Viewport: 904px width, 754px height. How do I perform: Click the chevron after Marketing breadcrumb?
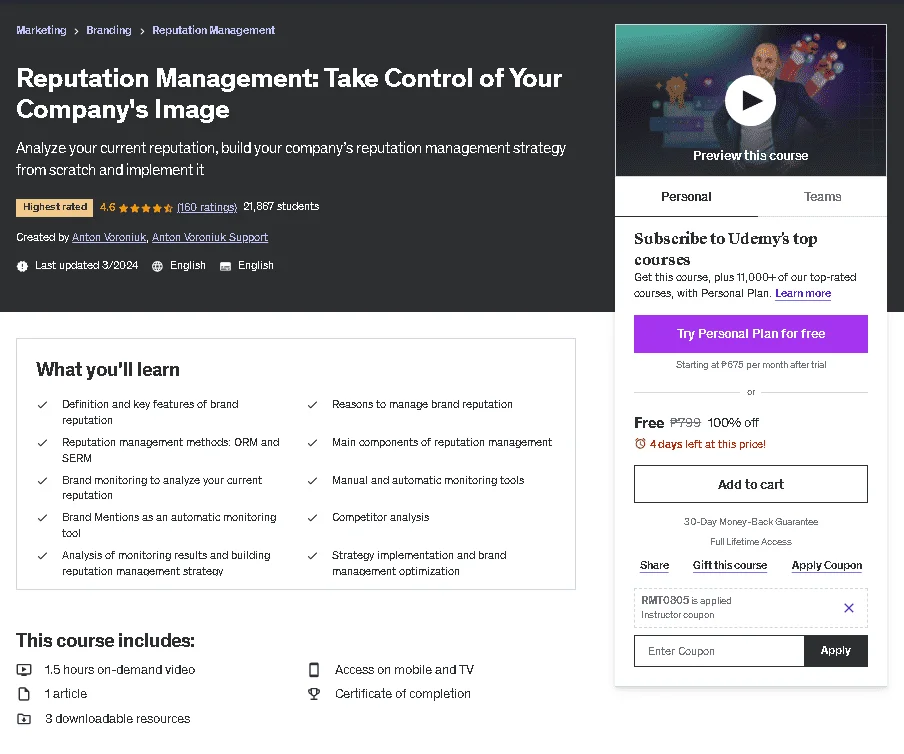pyautogui.click(x=76, y=31)
